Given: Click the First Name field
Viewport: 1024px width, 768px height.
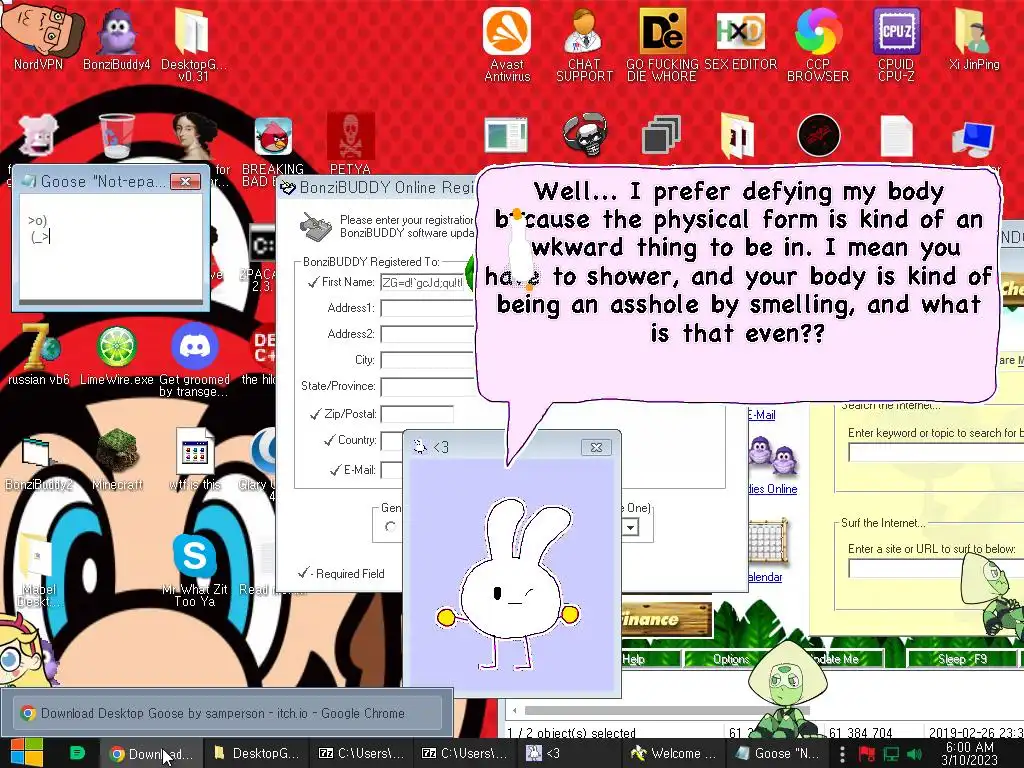Looking at the screenshot, I should 424,282.
